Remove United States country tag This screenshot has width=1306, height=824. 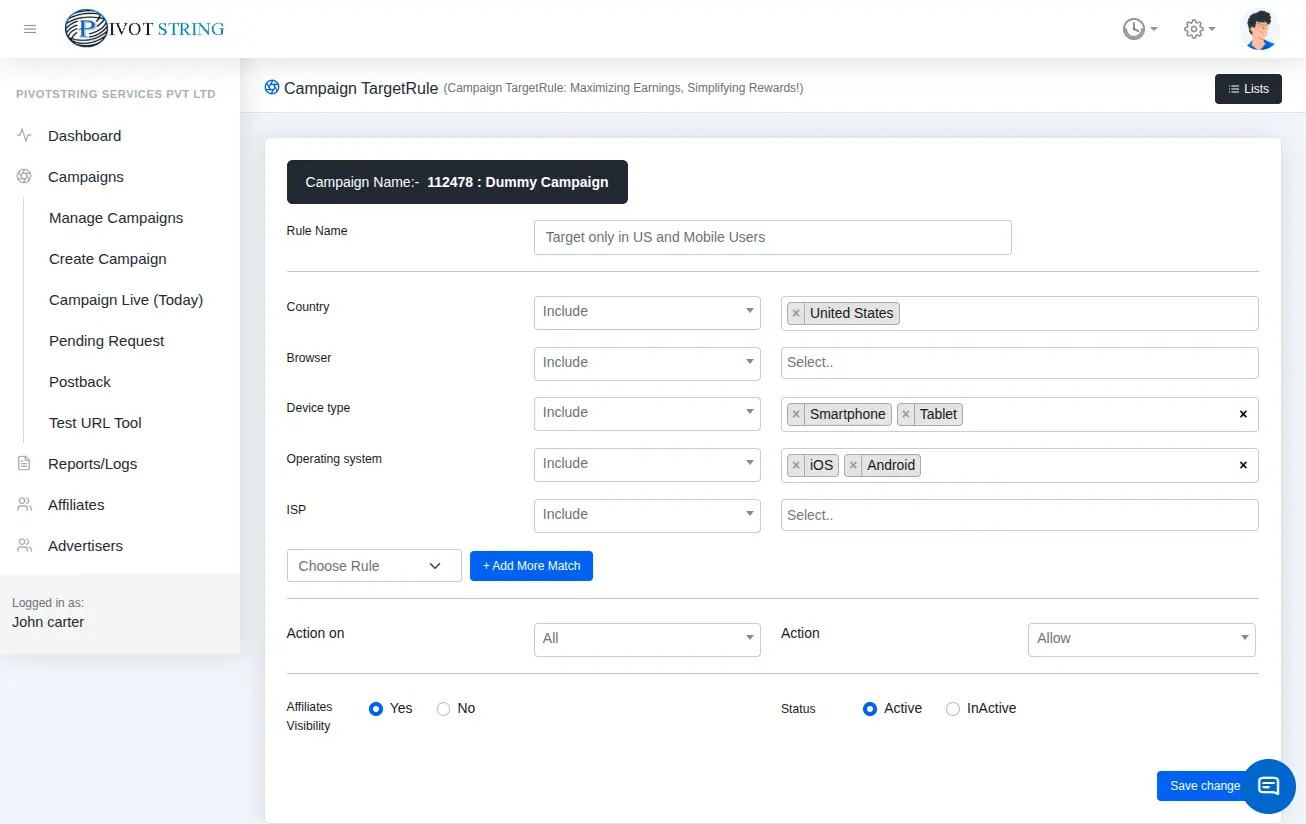pyautogui.click(x=796, y=313)
